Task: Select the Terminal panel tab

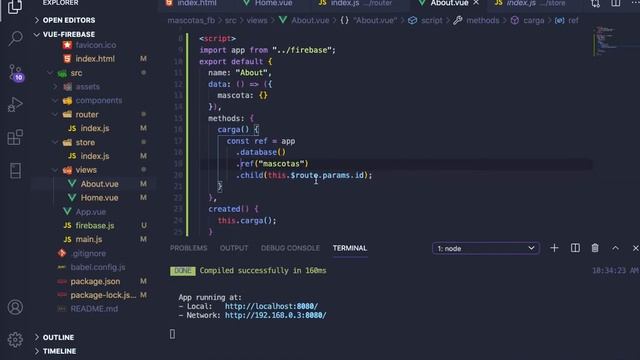Action: (350, 248)
